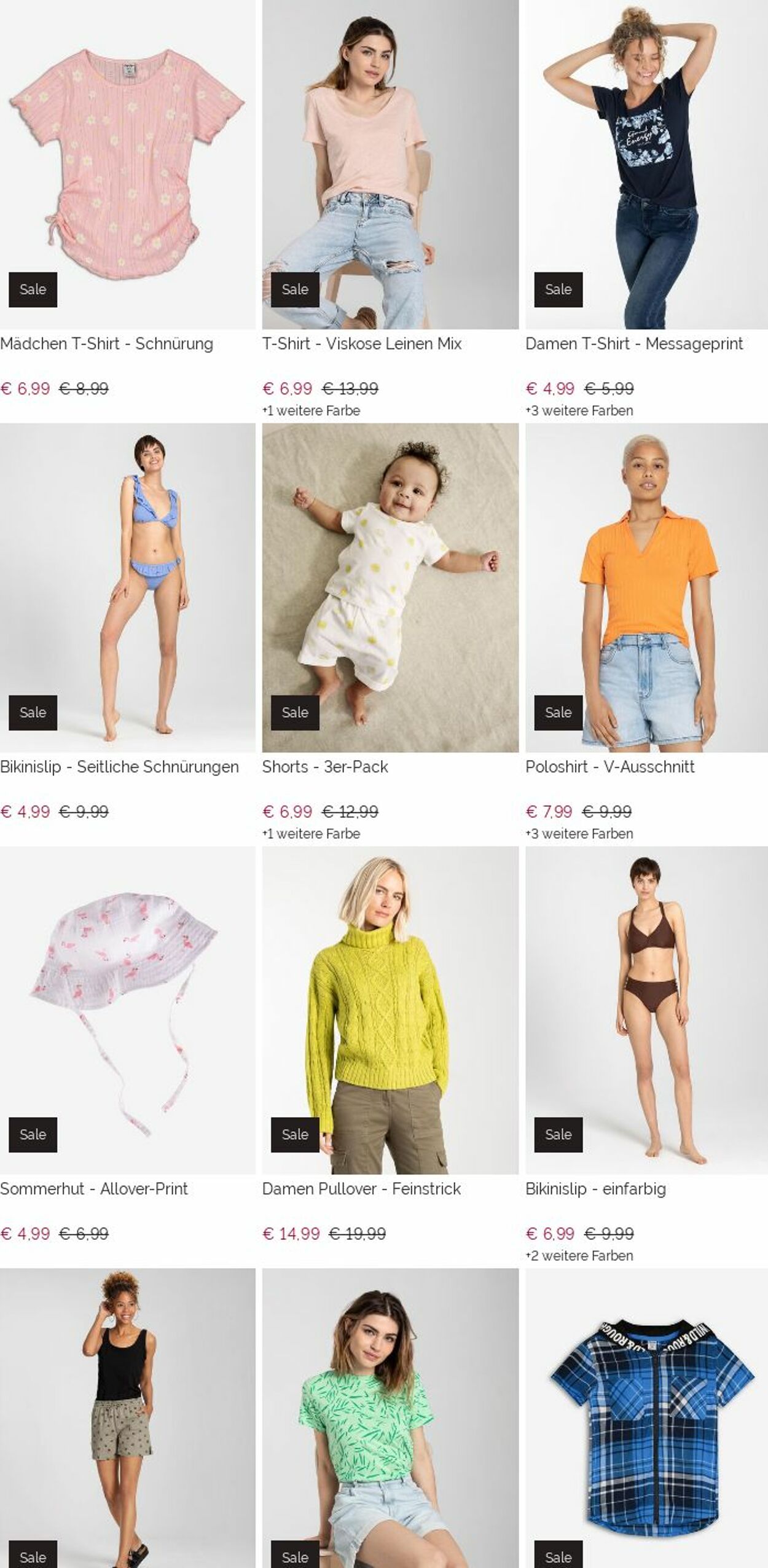Open 'Damen Pullover - Feinstrick' link

[x=361, y=1189]
